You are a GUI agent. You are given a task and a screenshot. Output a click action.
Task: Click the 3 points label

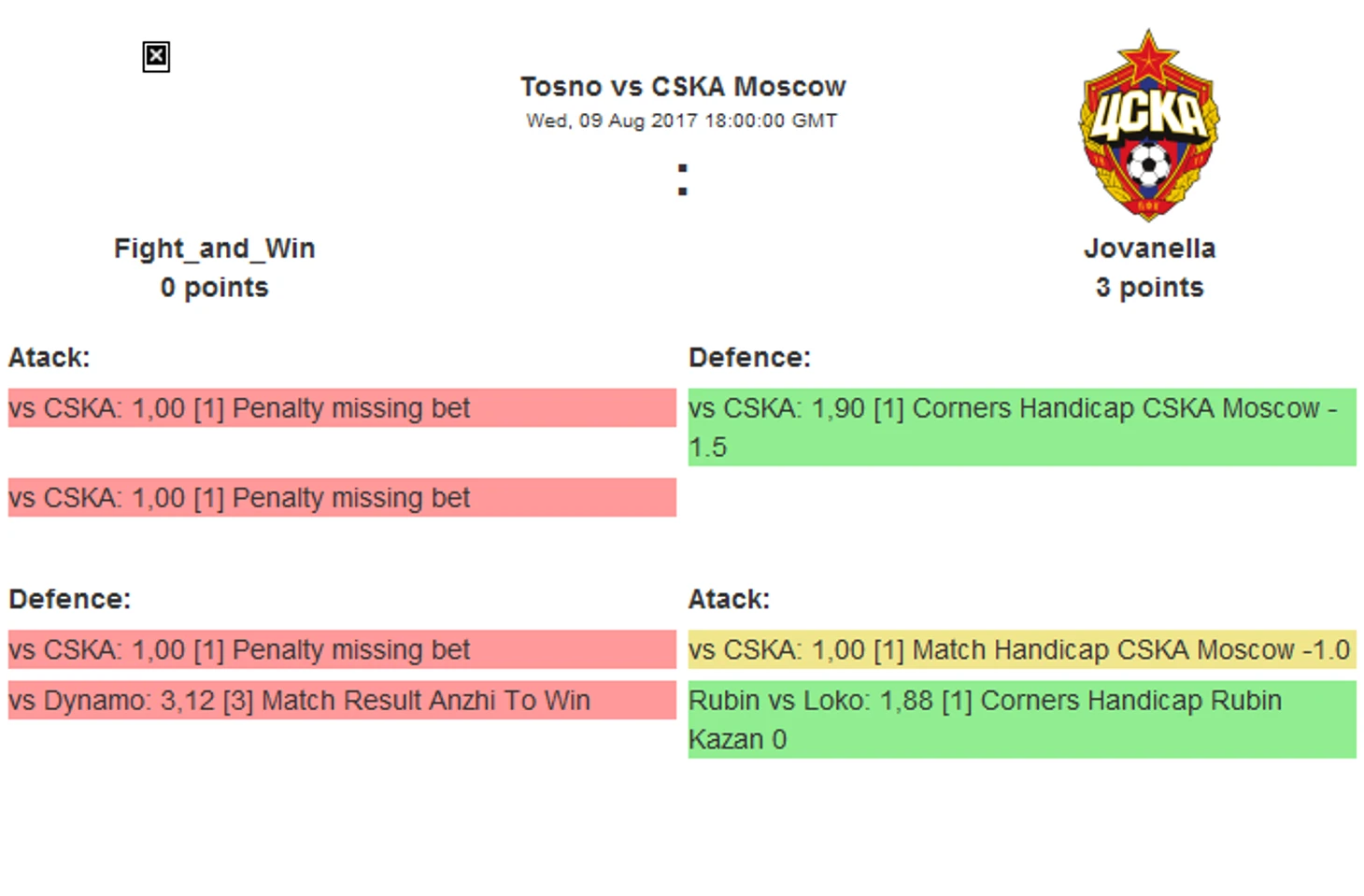[1149, 288]
